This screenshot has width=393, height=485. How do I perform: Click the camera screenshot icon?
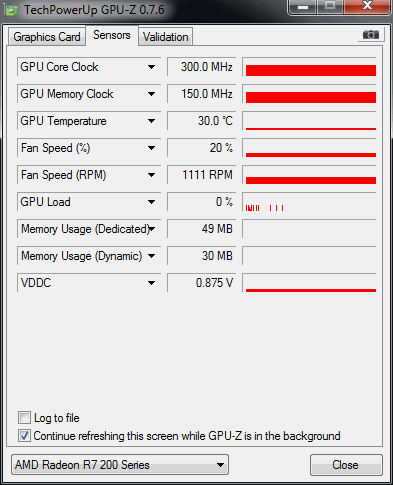[371, 35]
